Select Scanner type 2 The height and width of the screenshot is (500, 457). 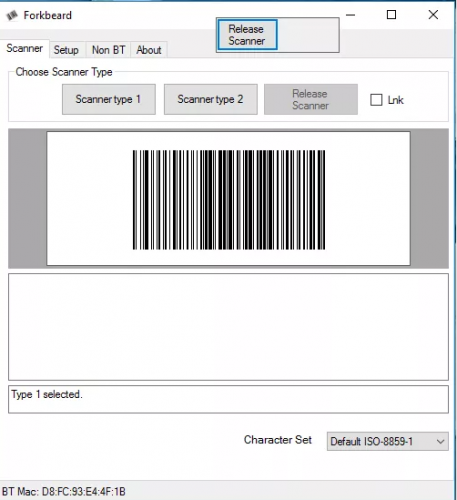[x=210, y=99]
